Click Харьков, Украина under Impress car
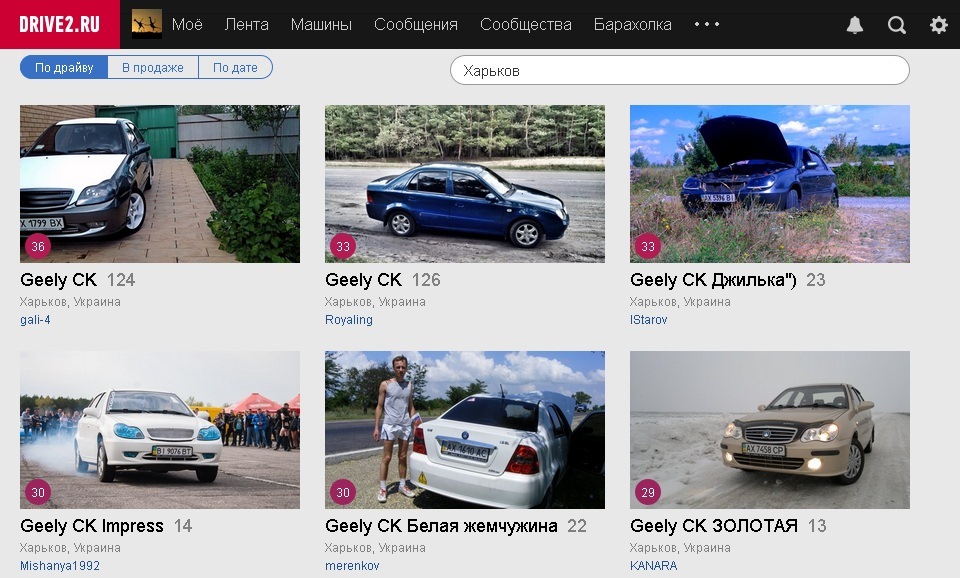The height and width of the screenshot is (578, 960). (70, 548)
